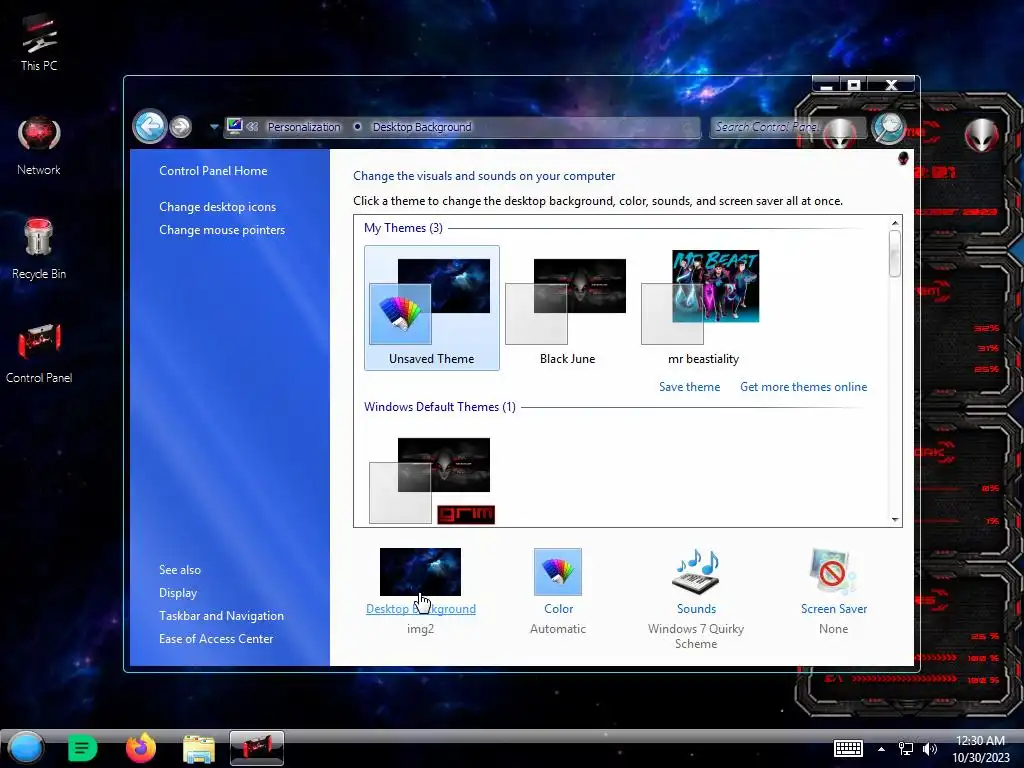The width and height of the screenshot is (1024, 768).
Task: Open the Recycle Bin desktop icon
Action: 39,249
